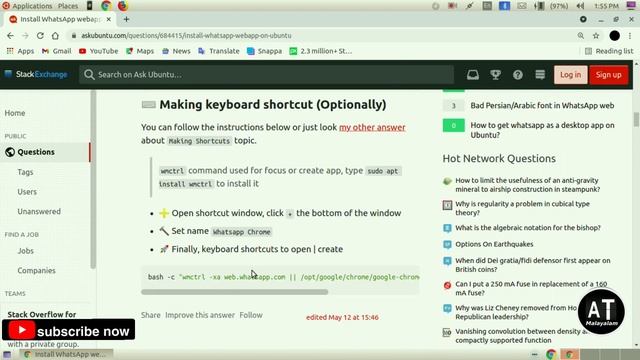The image size is (640, 360).
Task: Go to Home in the sidebar
Action: pos(15,113)
